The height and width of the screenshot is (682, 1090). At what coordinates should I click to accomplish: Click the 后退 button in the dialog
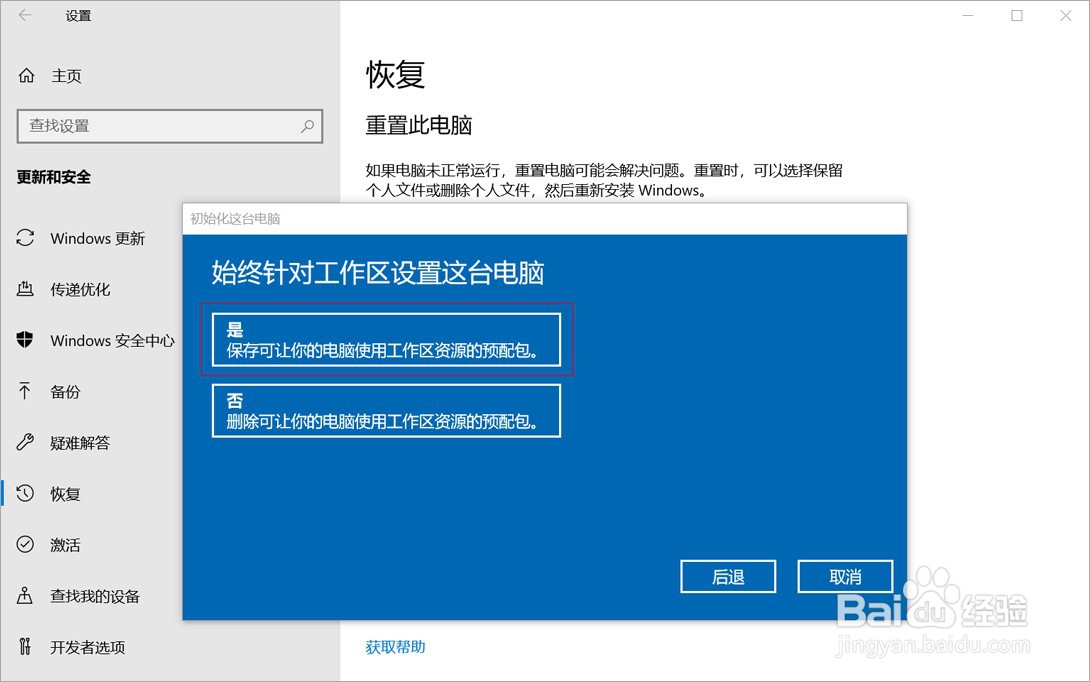(x=728, y=576)
